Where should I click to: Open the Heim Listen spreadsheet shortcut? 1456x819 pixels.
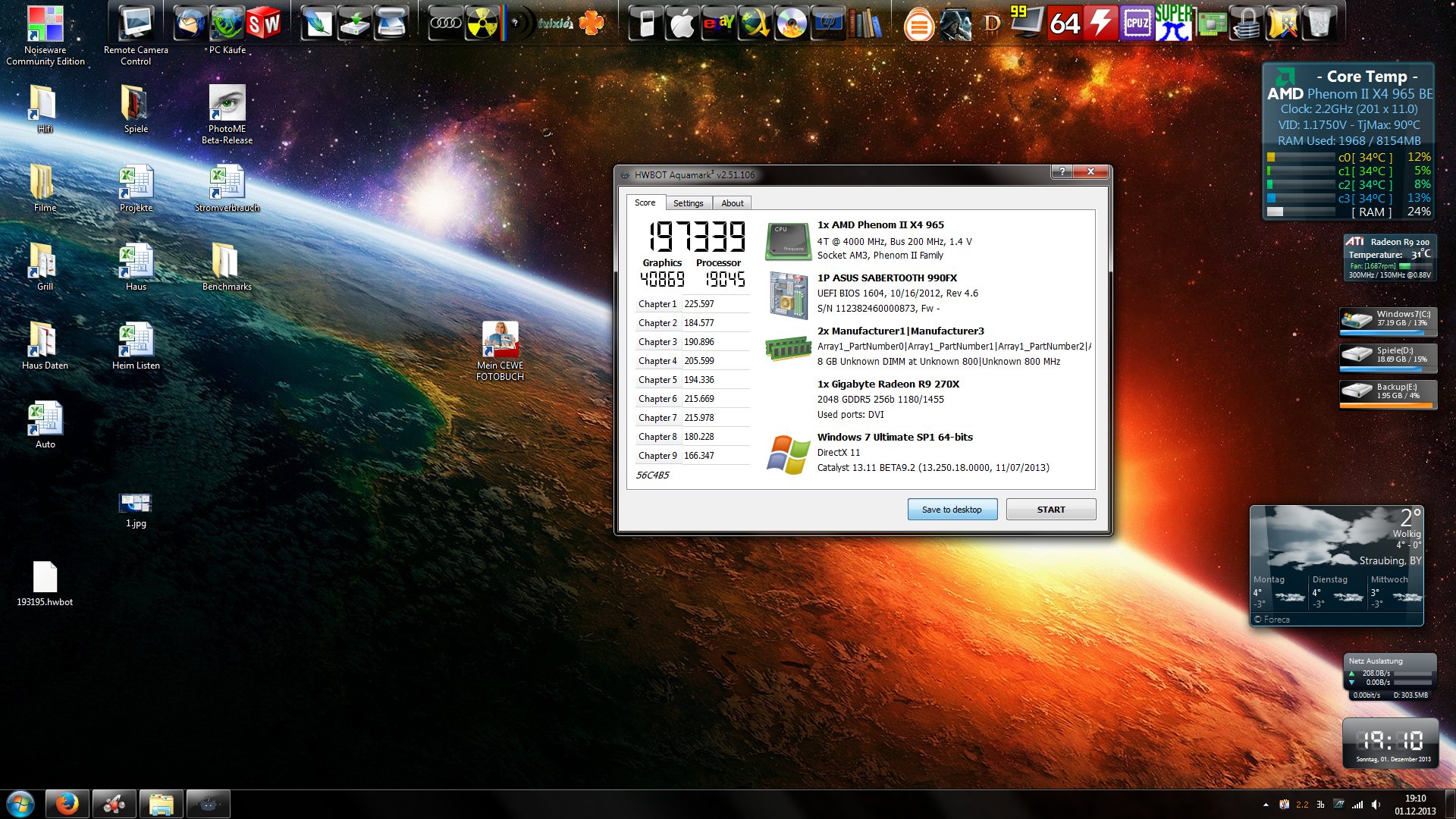click(136, 345)
